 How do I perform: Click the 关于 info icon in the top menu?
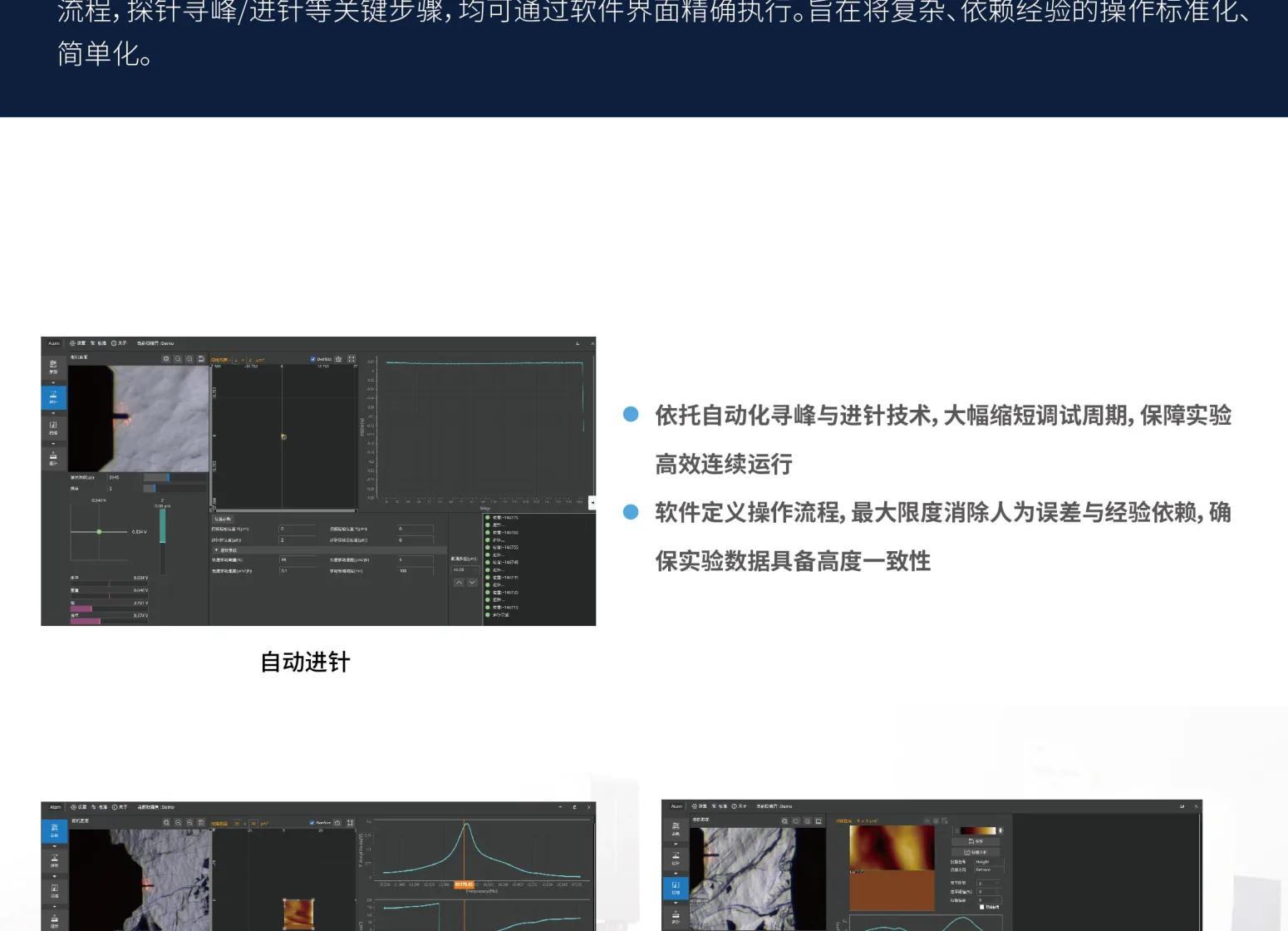pos(114,343)
